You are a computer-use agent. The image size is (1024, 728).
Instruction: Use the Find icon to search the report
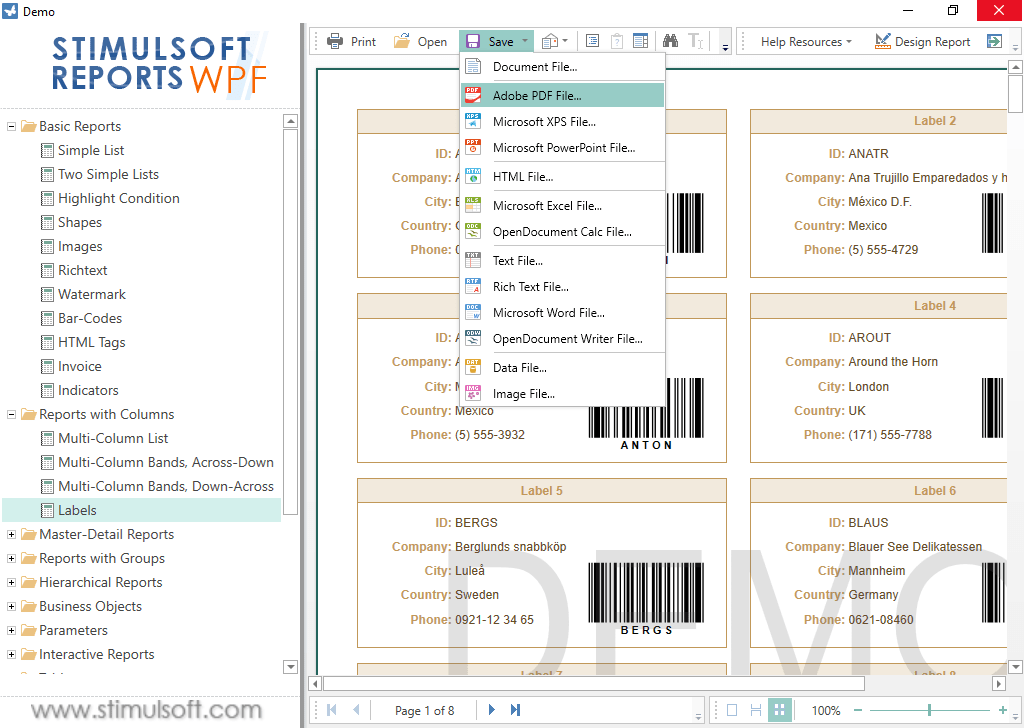(668, 41)
